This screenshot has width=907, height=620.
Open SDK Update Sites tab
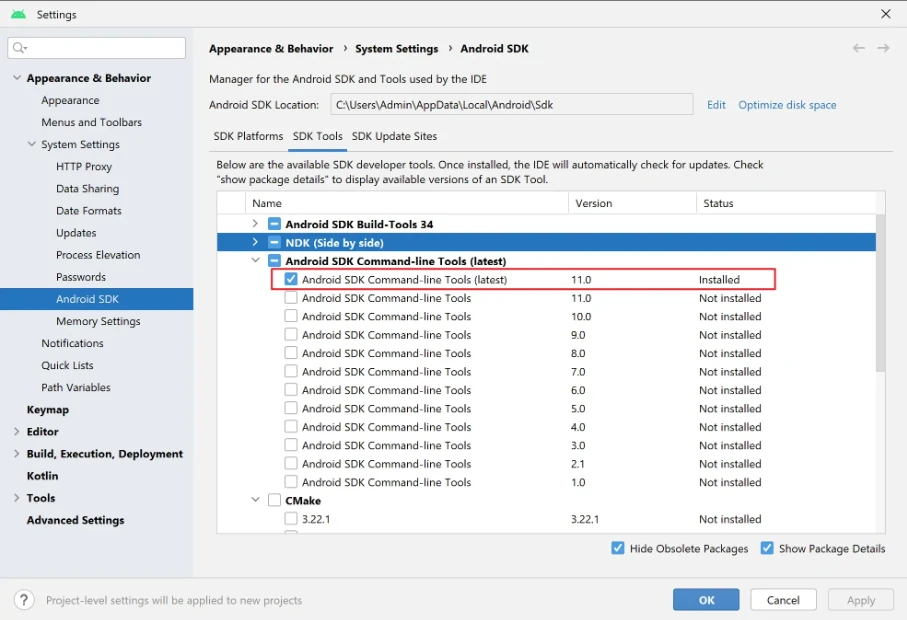pyautogui.click(x=394, y=136)
